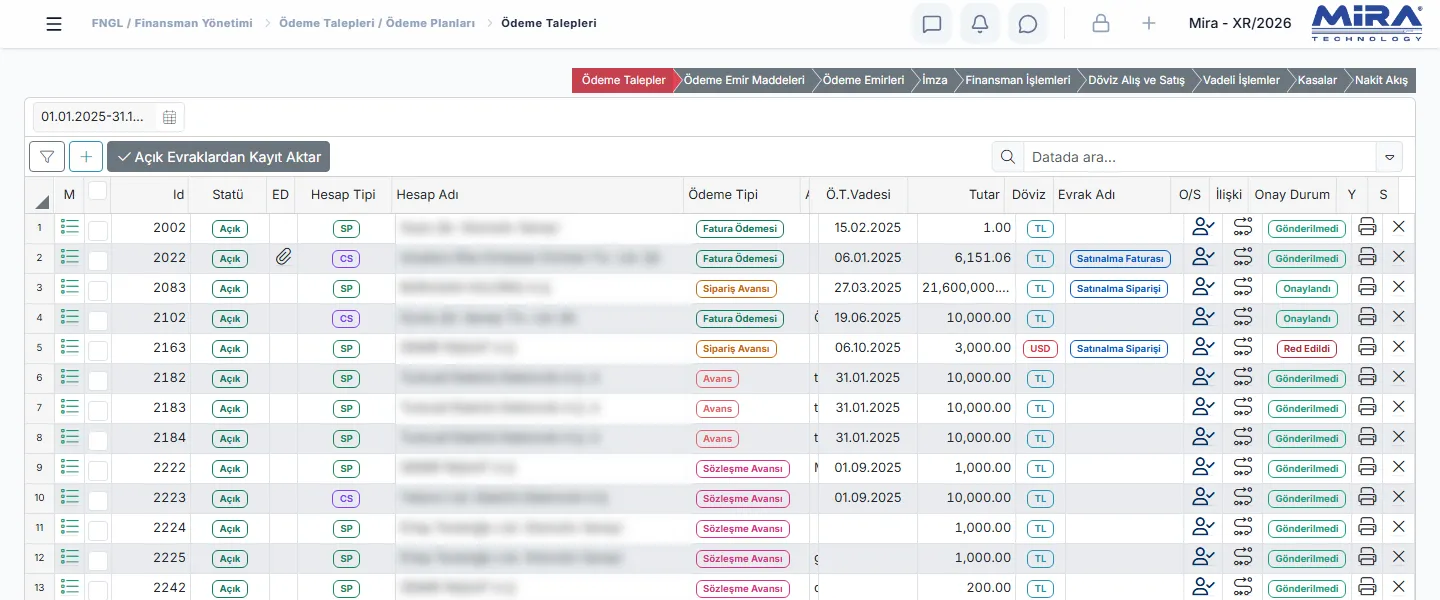Switch to the Kasalar tab
The height and width of the screenshot is (600, 1440).
click(1317, 80)
